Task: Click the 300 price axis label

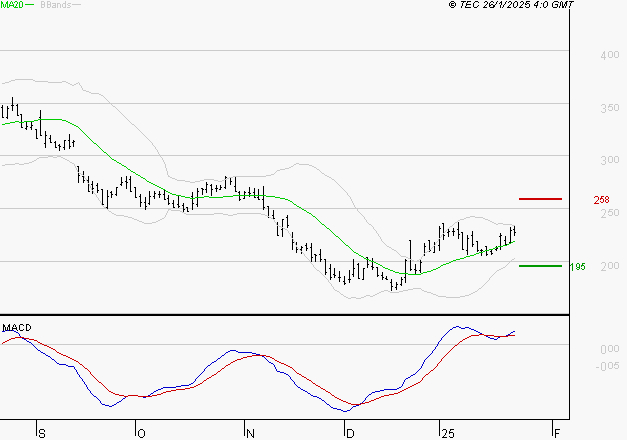Action: pyautogui.click(x=610, y=160)
